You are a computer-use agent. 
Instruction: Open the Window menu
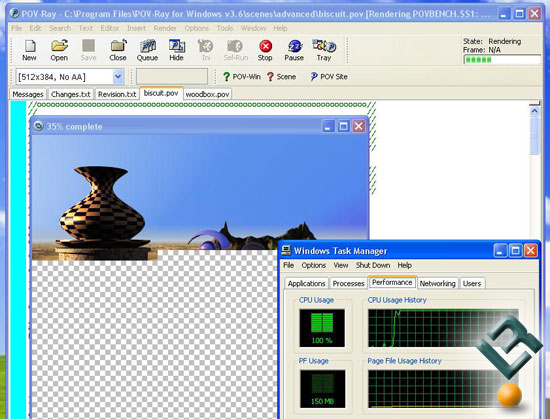pyautogui.click(x=253, y=28)
